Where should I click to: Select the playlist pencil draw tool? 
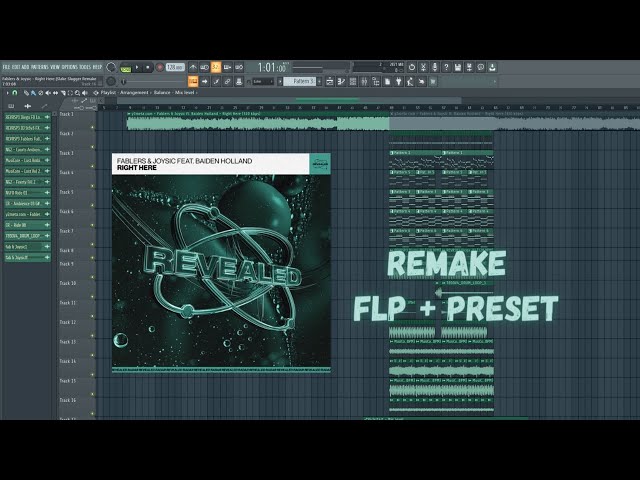pyautogui.click(x=26, y=93)
